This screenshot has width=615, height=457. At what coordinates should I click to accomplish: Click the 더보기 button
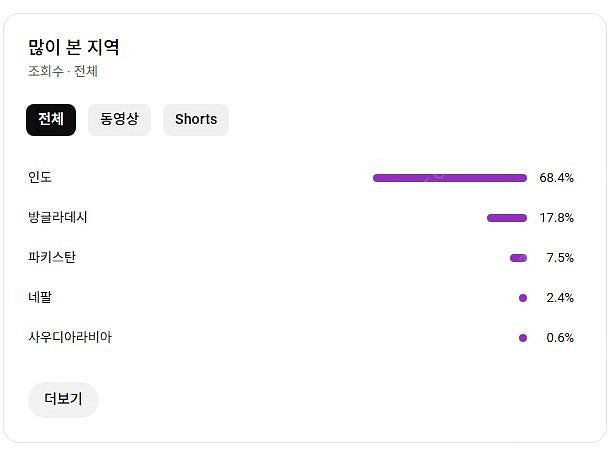(x=63, y=399)
